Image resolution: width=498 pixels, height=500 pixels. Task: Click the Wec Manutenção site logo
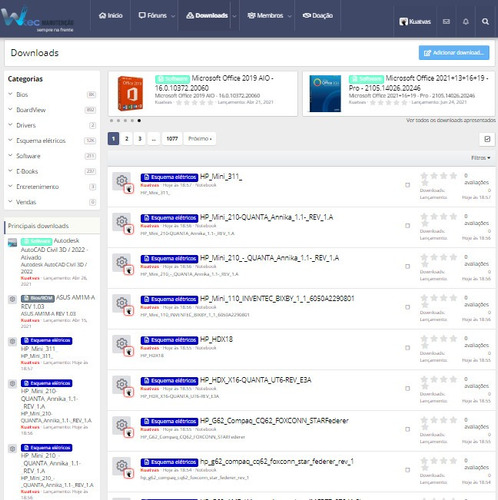(37, 20)
